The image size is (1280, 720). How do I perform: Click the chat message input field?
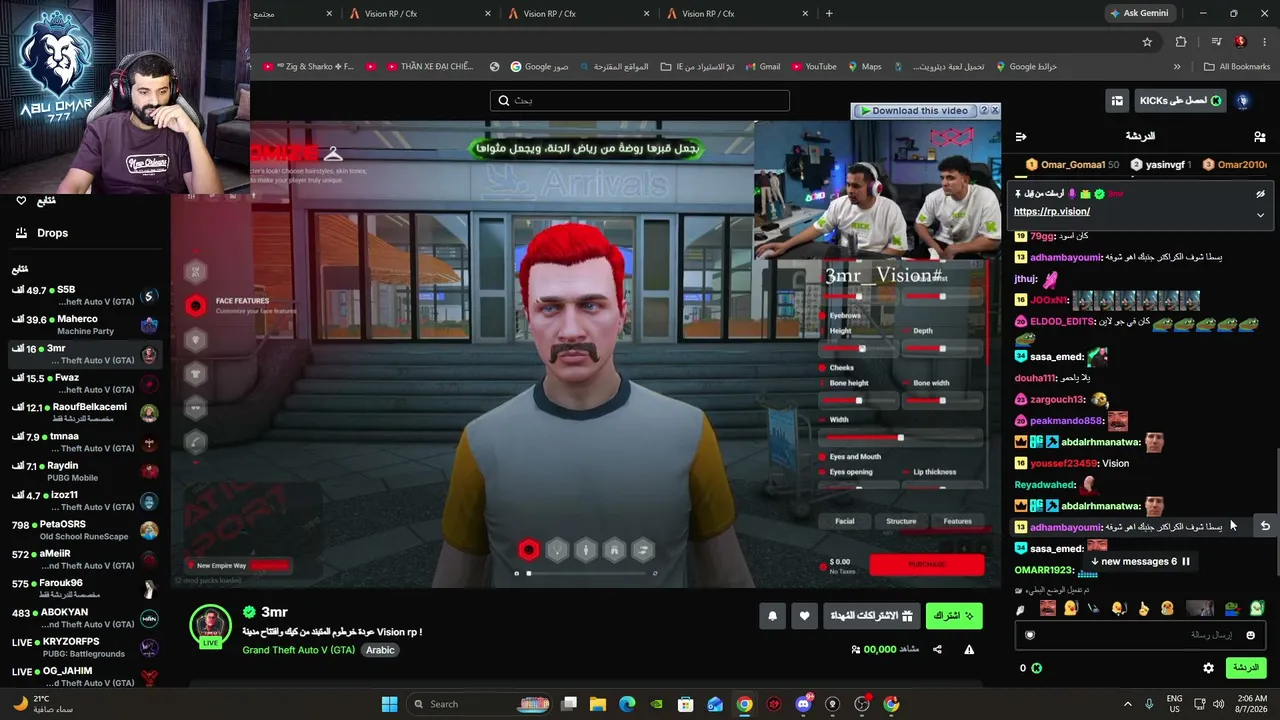[x=1140, y=635]
